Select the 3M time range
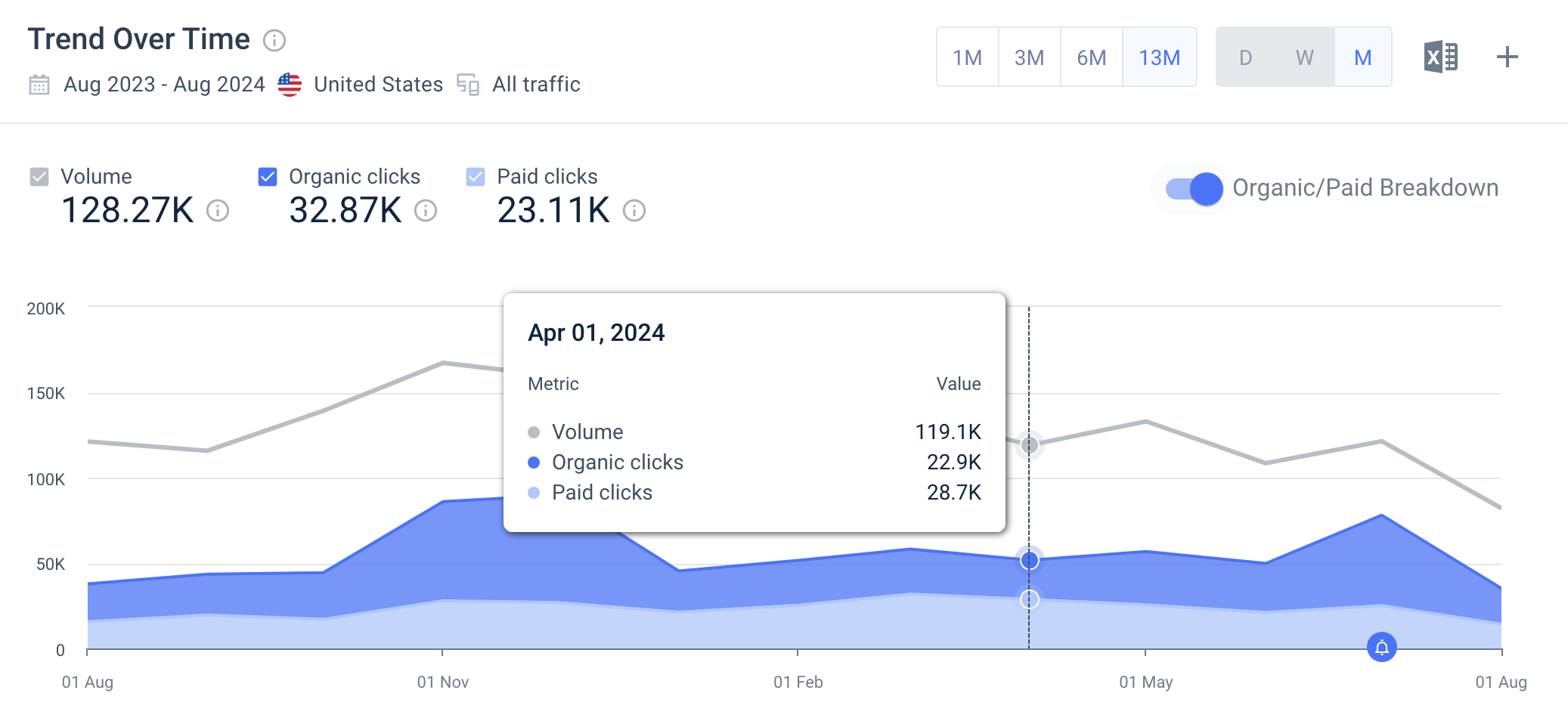Screen dimensions: 1568x721 pyautogui.click(x=1030, y=57)
